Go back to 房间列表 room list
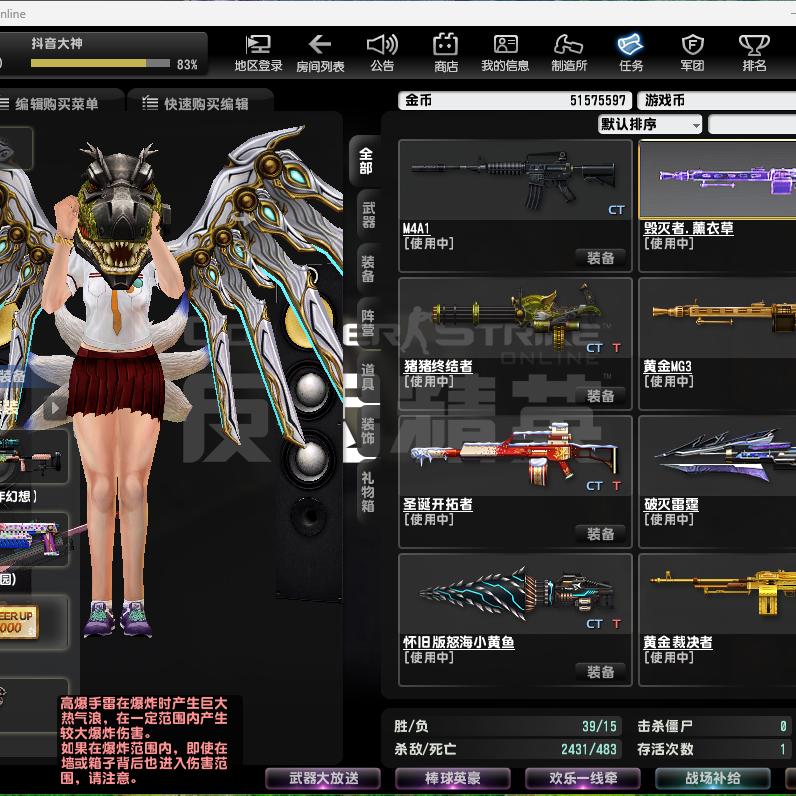The image size is (796, 796). tap(320, 52)
